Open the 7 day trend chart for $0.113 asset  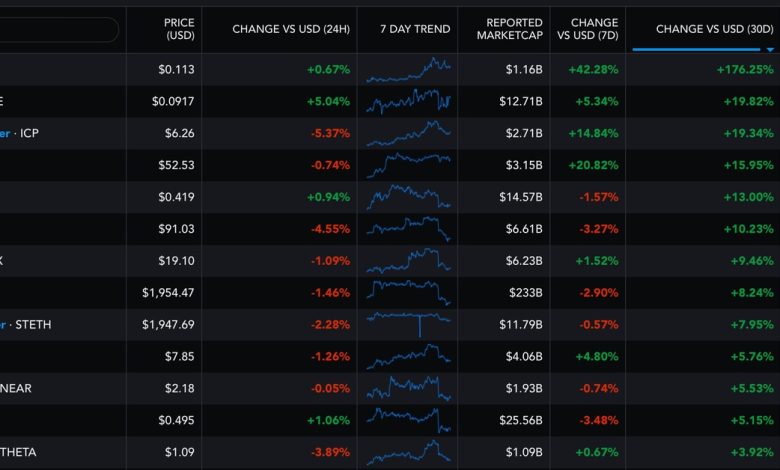[408, 70]
